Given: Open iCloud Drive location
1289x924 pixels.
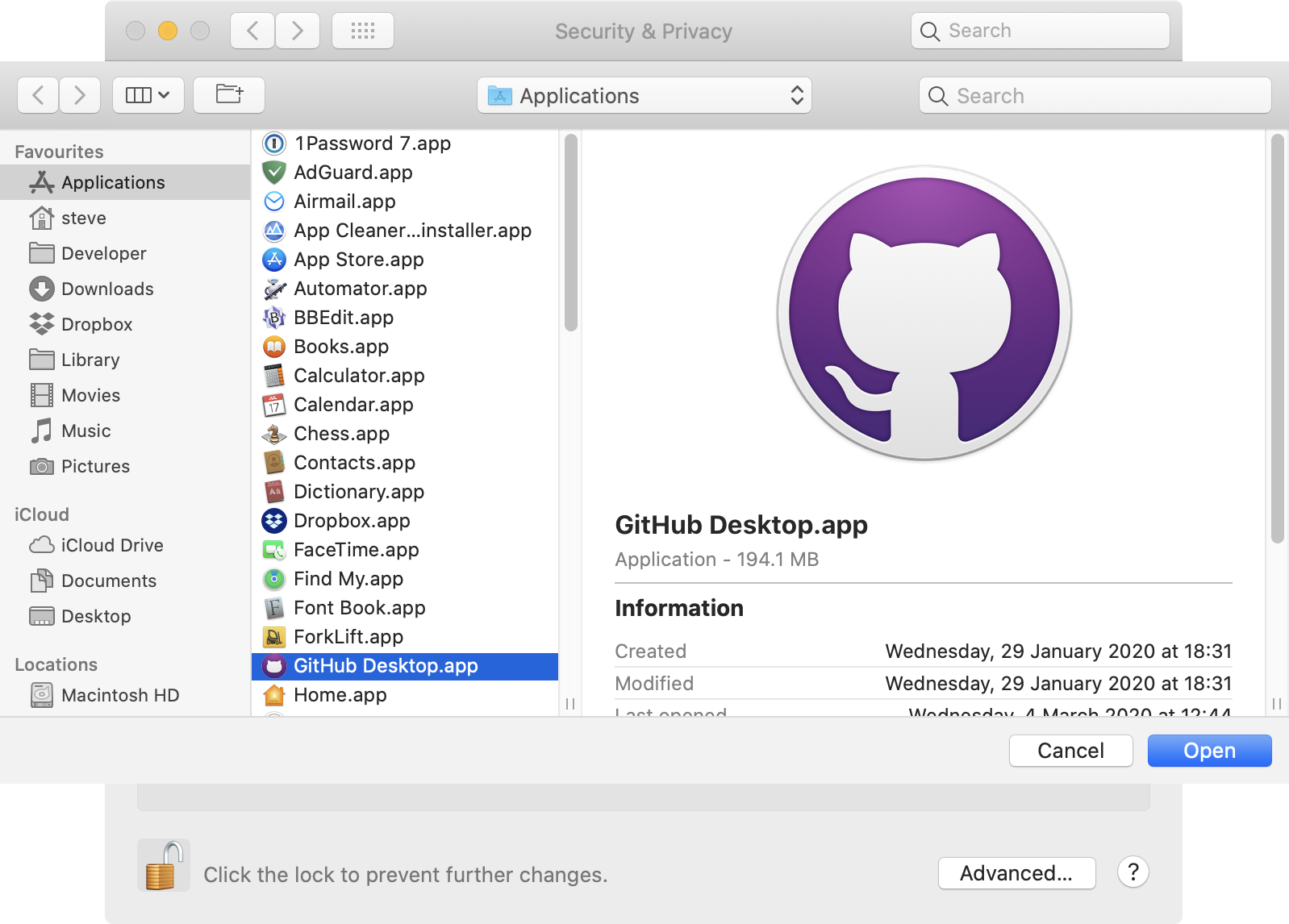Looking at the screenshot, I should (x=125, y=546).
